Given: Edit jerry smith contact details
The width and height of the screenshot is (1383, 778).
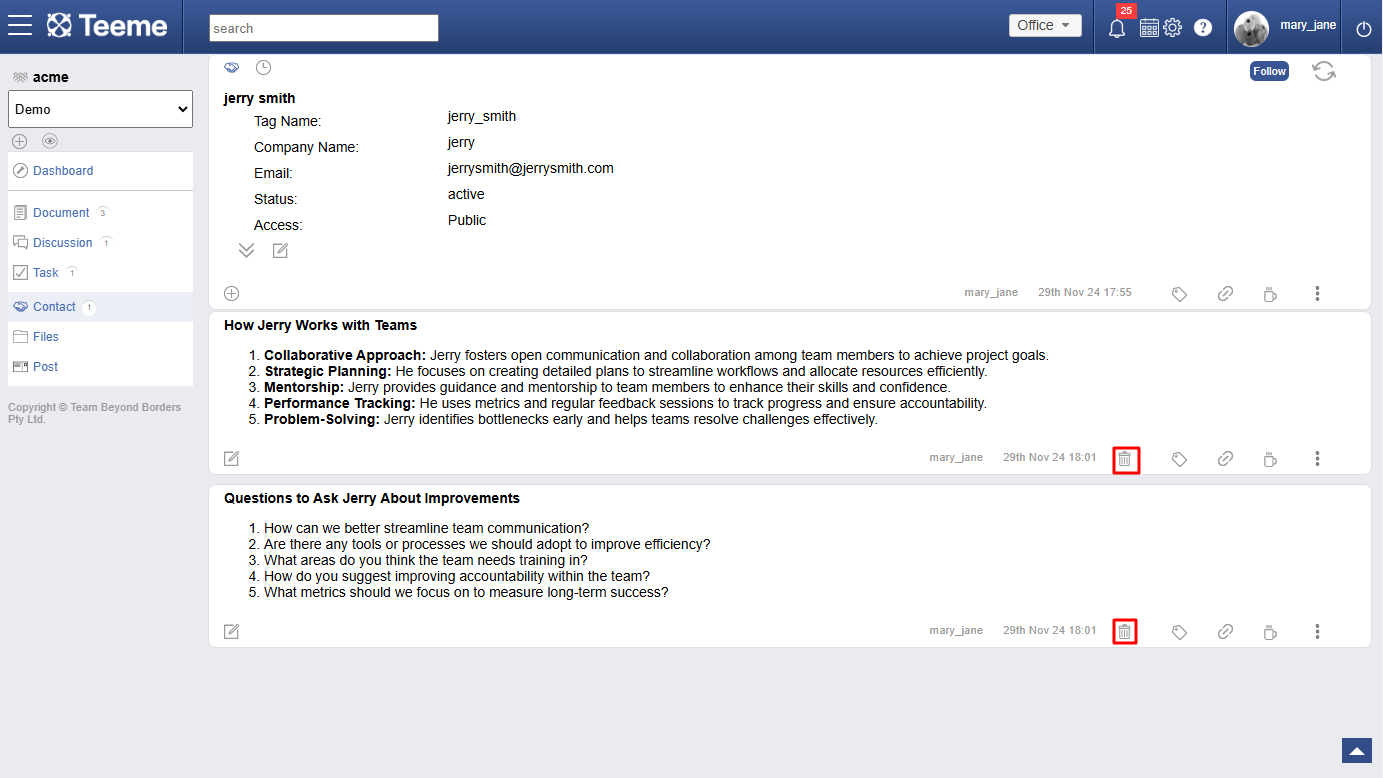Looking at the screenshot, I should pyautogui.click(x=280, y=250).
